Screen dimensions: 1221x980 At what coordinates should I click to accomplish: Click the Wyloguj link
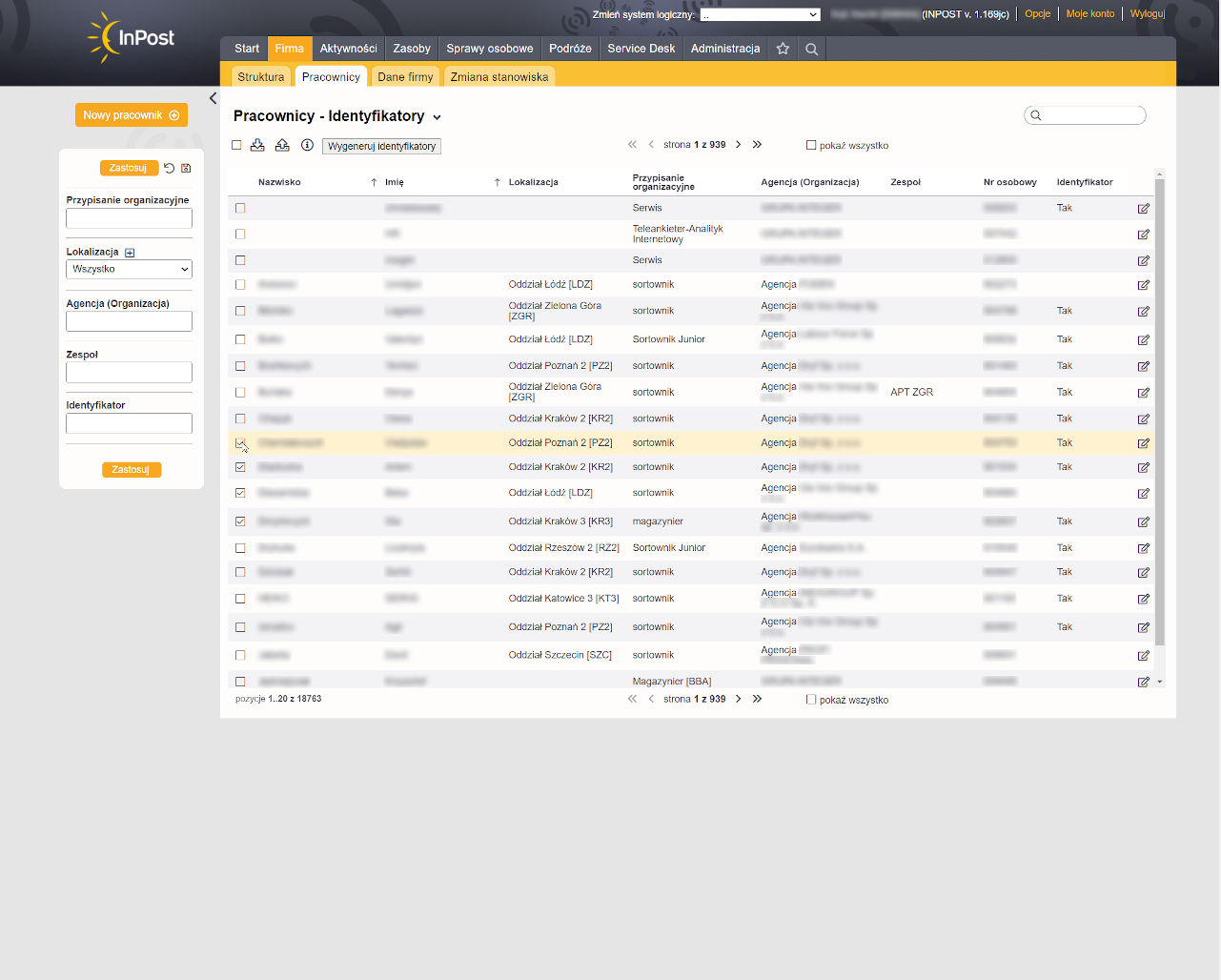pos(1148,13)
